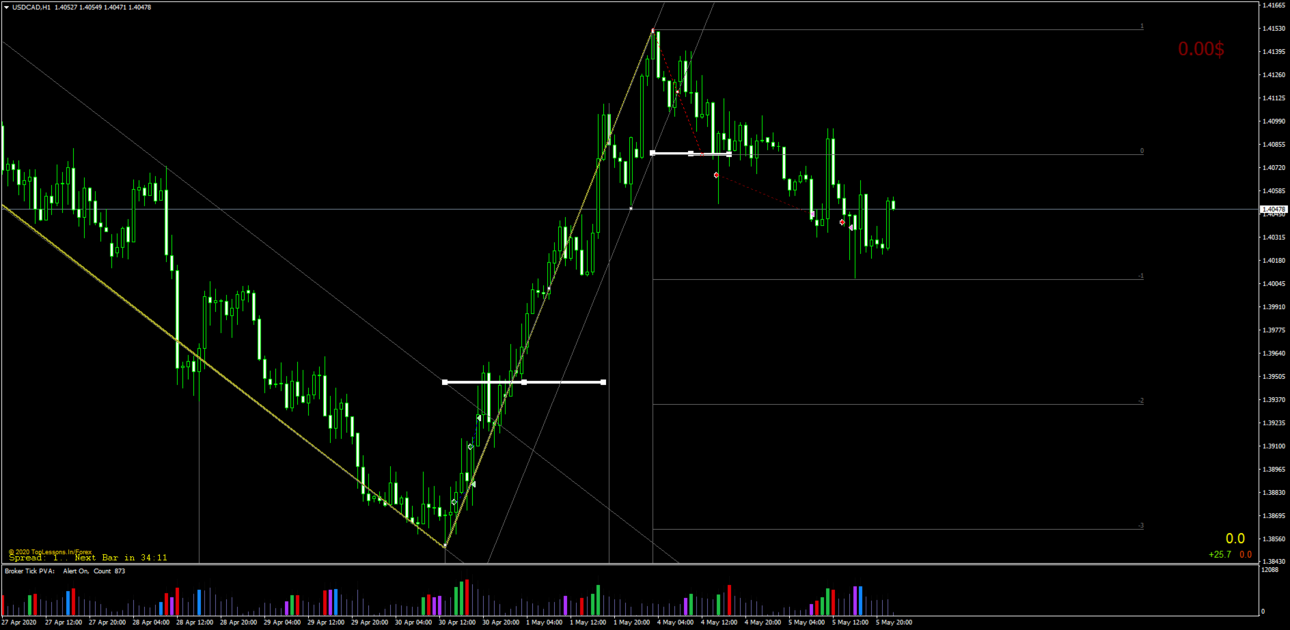Screen dimensions: 1290x630
Task: Click the 1.40720 price scale label
Action: [x=1275, y=168]
